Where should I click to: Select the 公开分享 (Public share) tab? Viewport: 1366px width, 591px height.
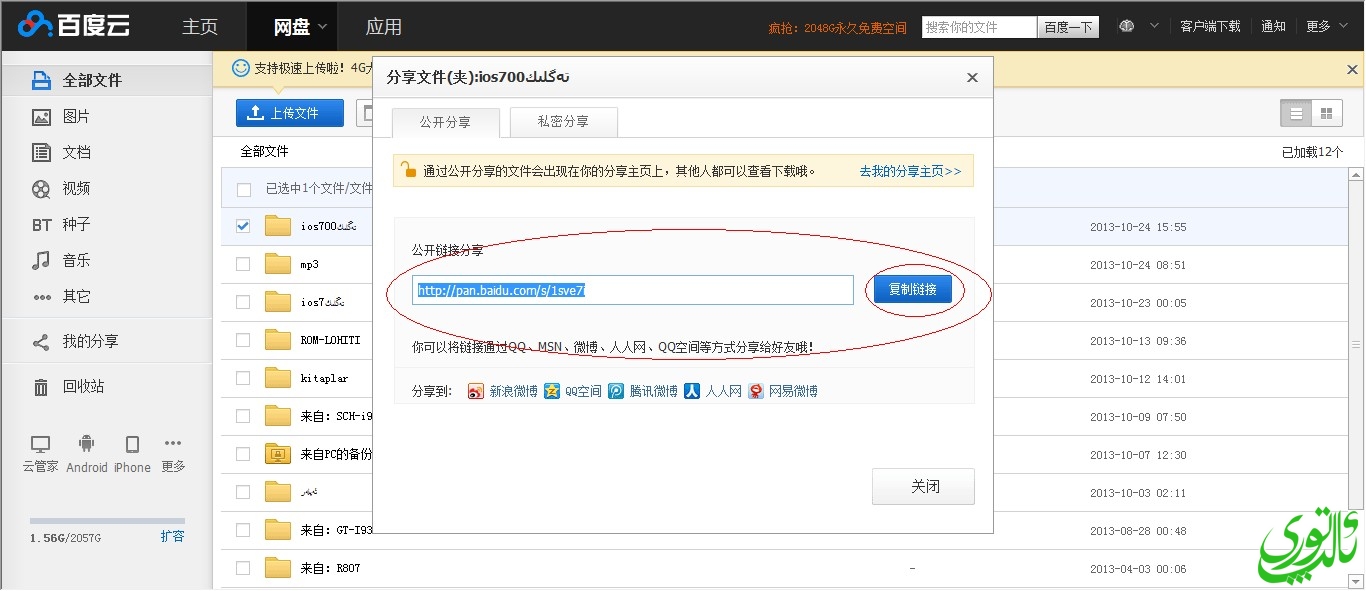[445, 122]
